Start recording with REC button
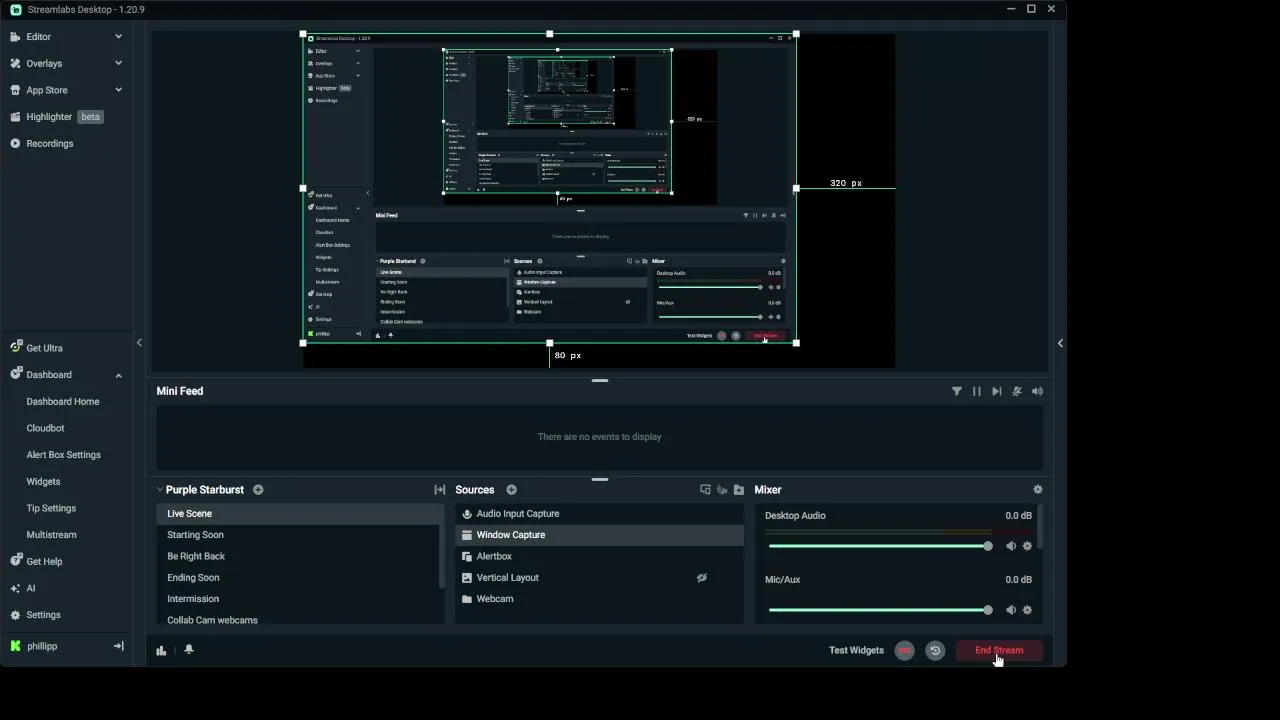The image size is (1280, 720). [x=904, y=650]
